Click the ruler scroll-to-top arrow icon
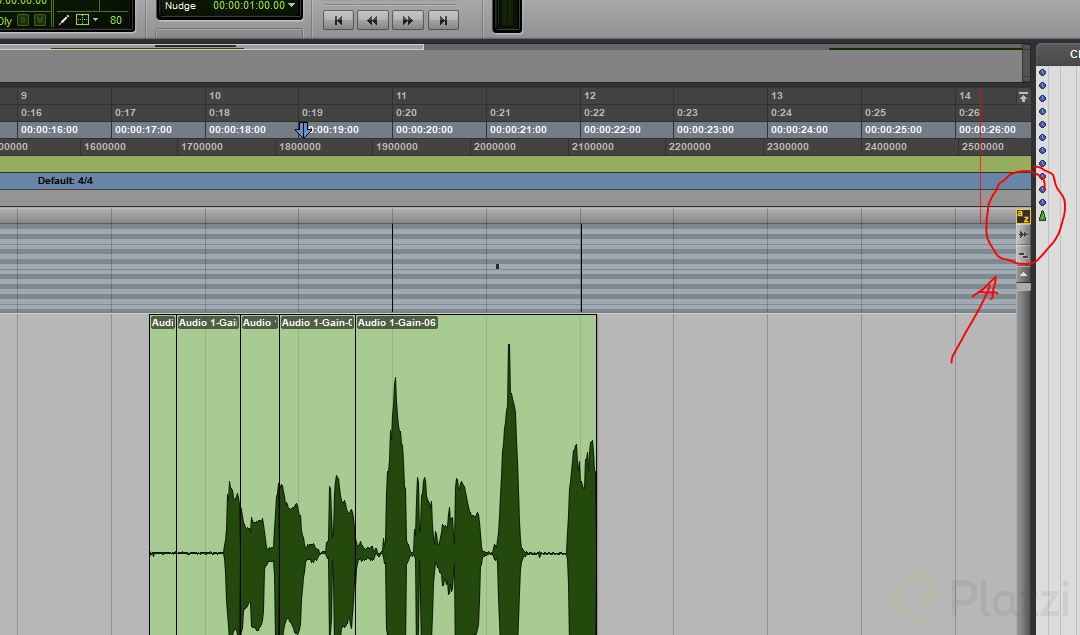The image size is (1080, 635). (x=1023, y=96)
